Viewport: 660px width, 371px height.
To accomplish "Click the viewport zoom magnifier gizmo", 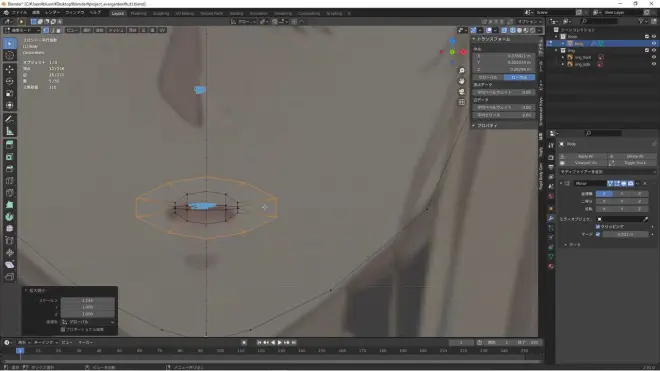I will [462, 71].
